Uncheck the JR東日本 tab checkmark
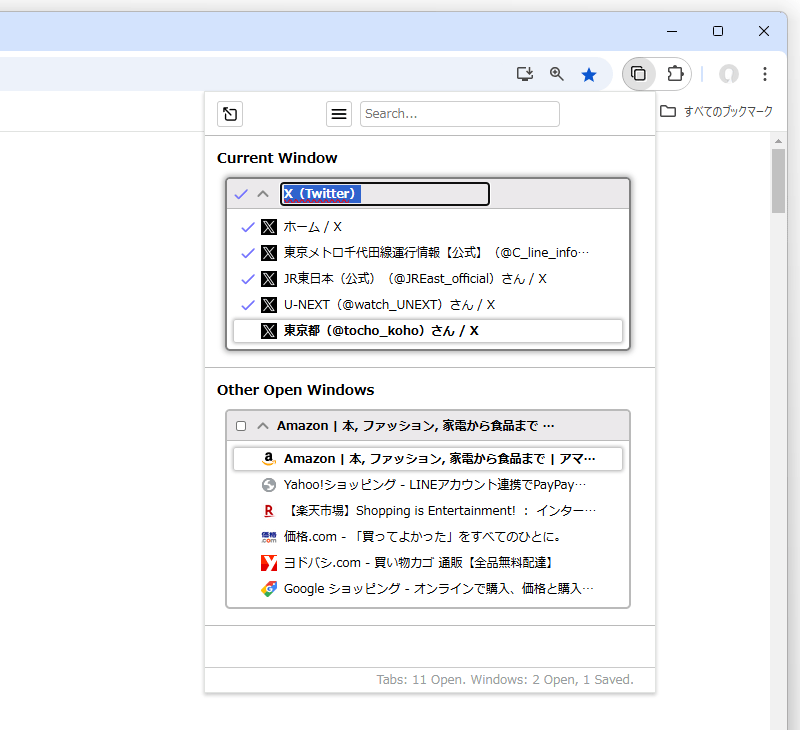Screen dimensions: 800x730 point(248,279)
